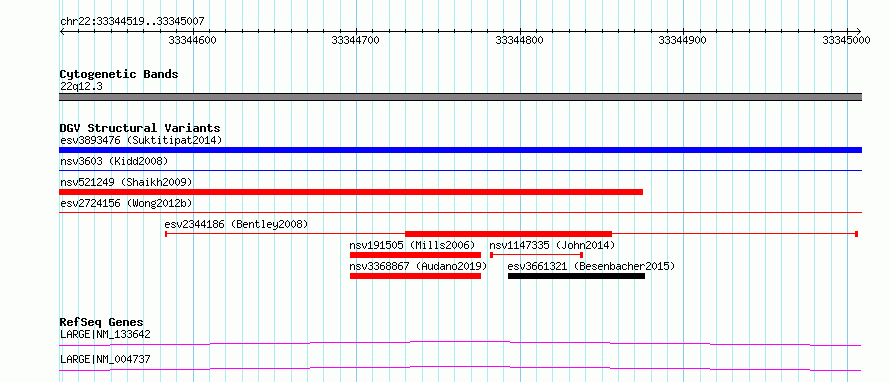890x382 pixels.
Task: Click the 22q12.3 band label
Action: pos(81,87)
